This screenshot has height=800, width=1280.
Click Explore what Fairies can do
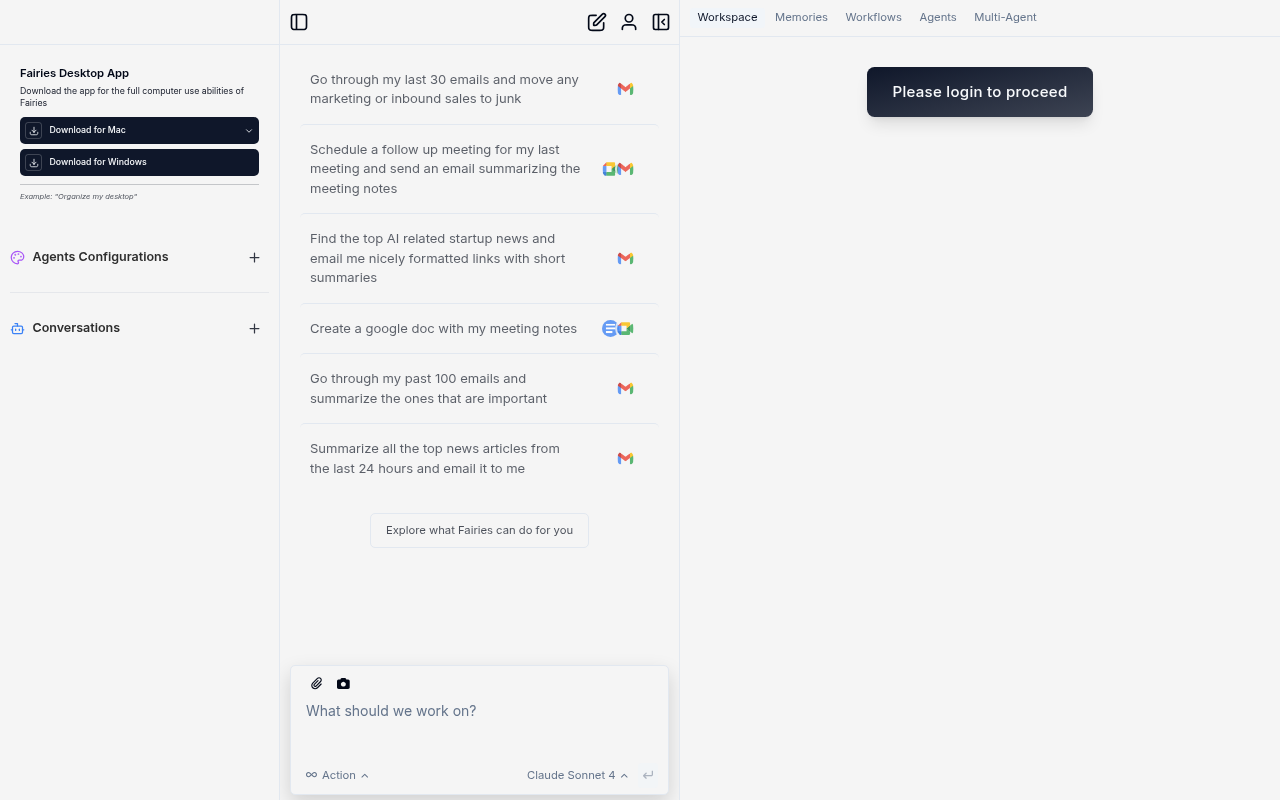pos(479,530)
